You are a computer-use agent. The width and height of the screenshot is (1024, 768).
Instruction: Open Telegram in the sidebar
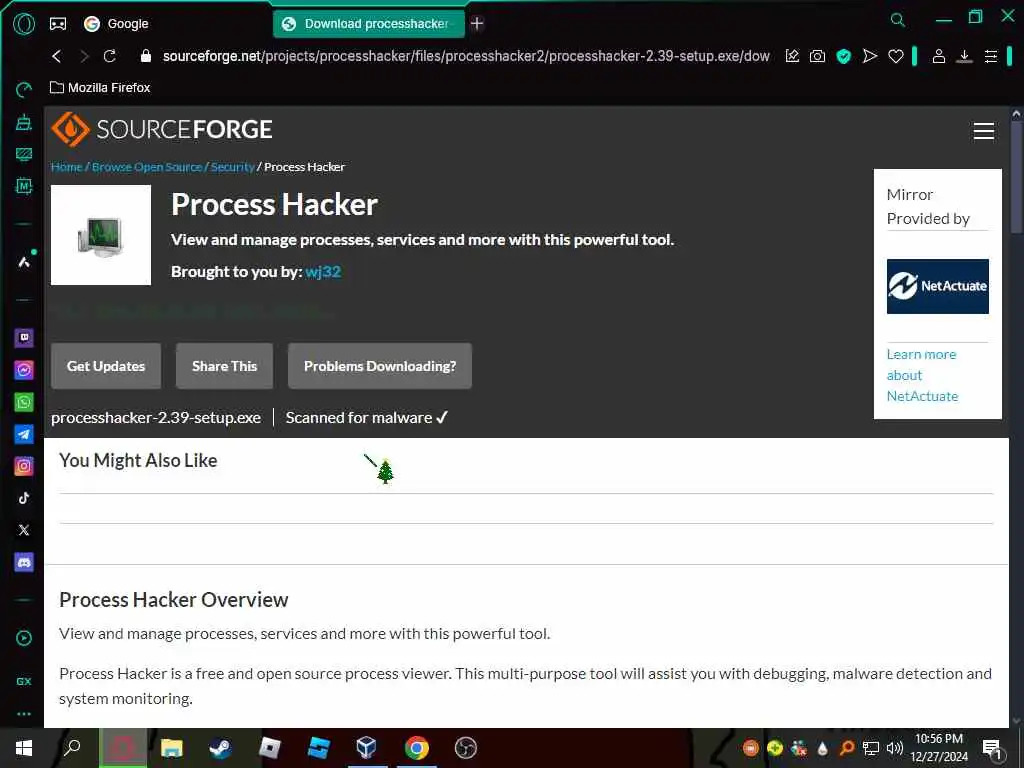tap(24, 434)
